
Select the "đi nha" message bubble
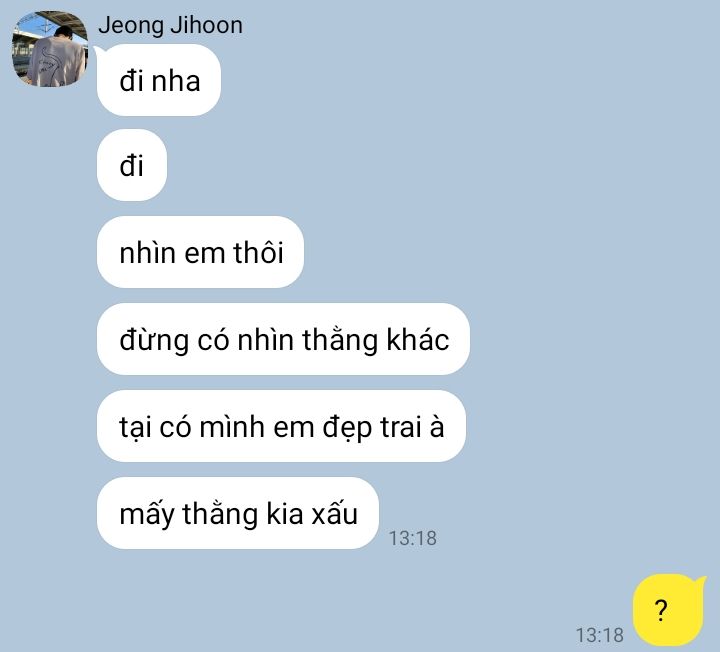(x=158, y=80)
